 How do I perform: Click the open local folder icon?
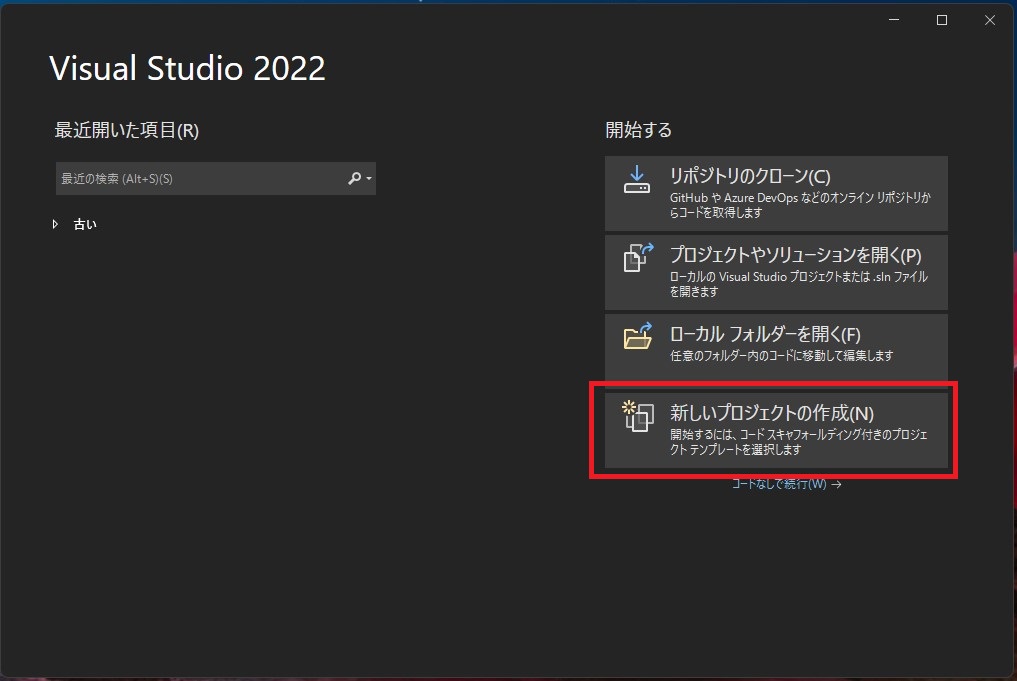638,336
